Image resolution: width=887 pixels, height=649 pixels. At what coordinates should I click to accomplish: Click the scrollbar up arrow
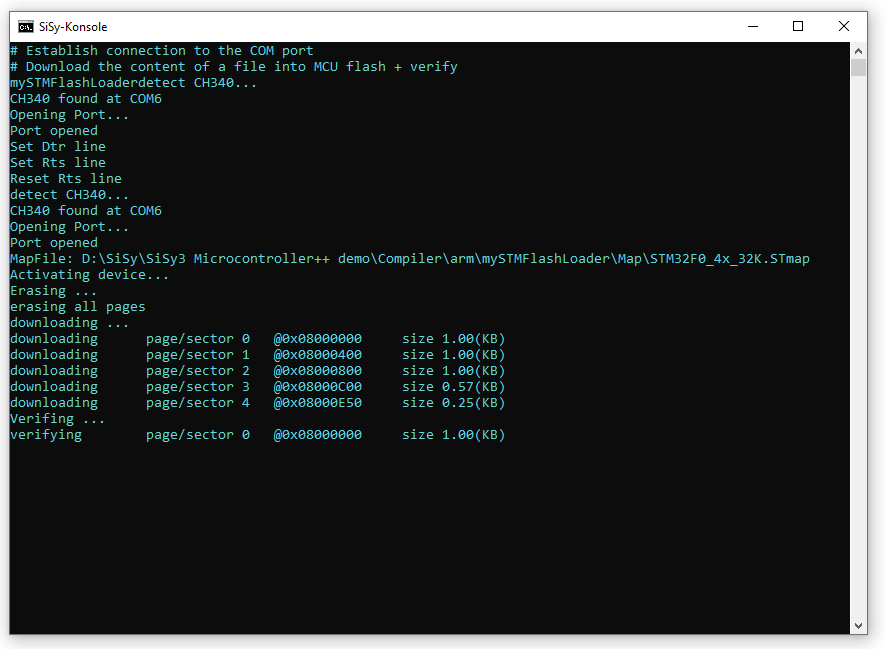point(858,50)
